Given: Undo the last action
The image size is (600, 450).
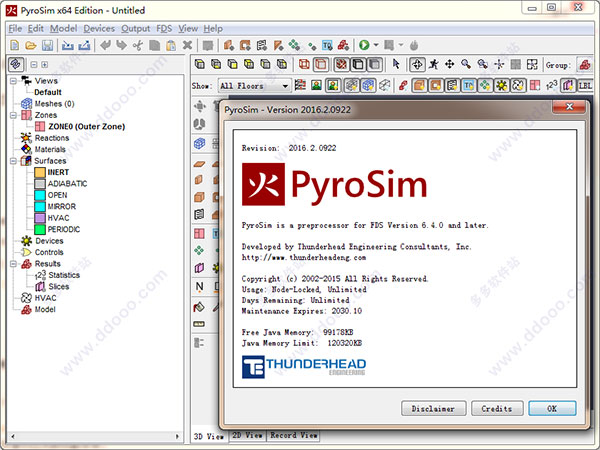Looking at the screenshot, I should (x=105, y=46).
